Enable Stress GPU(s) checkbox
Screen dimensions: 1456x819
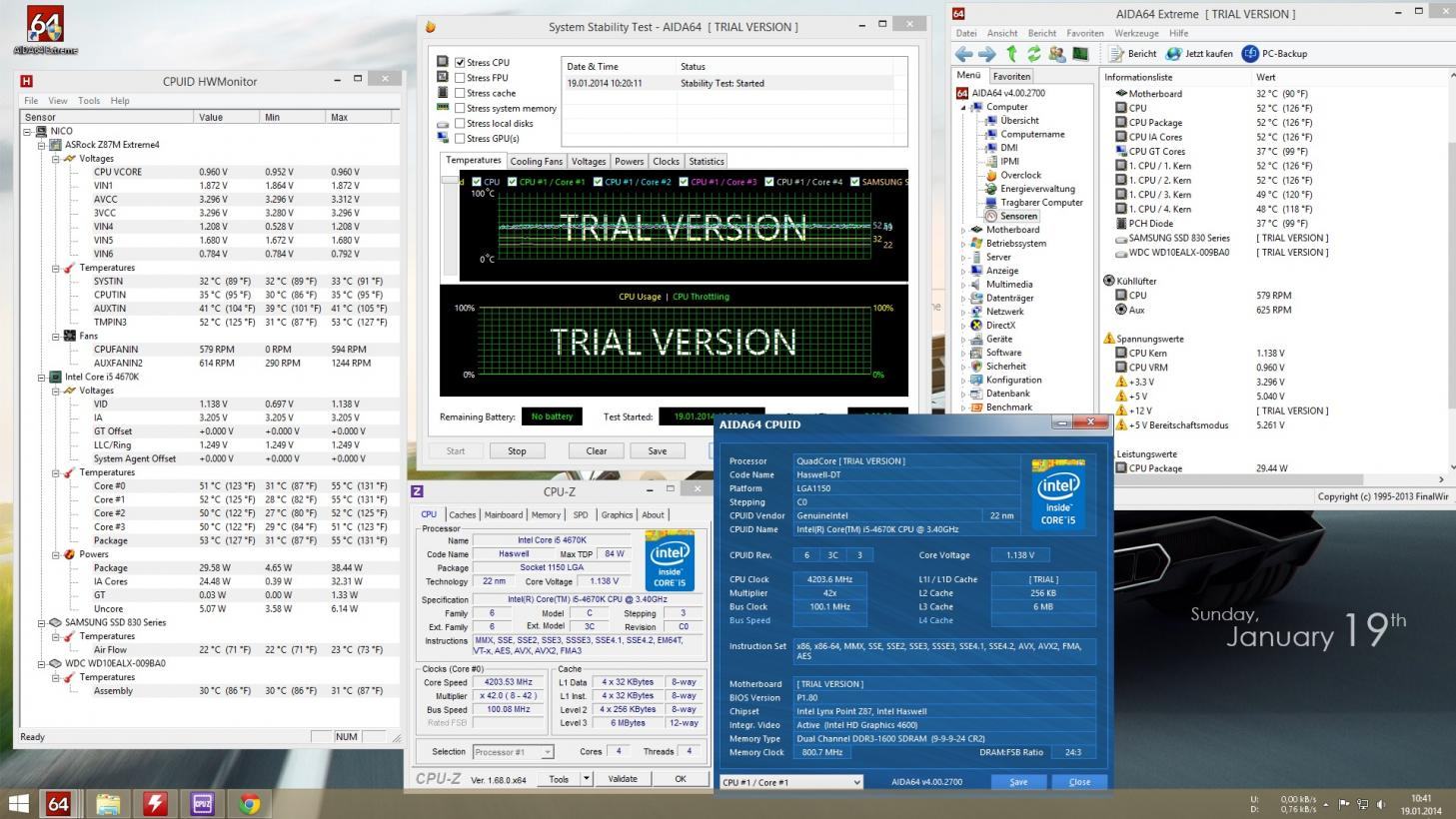coord(460,139)
